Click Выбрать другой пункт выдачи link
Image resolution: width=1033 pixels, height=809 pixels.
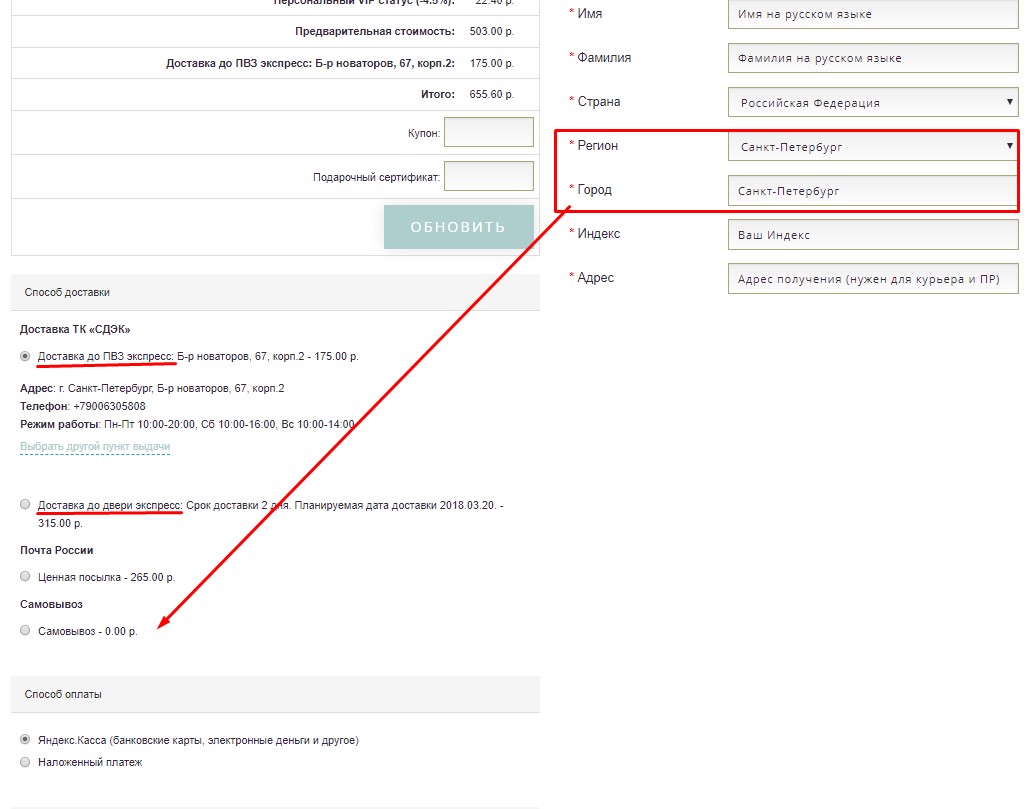(x=95, y=446)
